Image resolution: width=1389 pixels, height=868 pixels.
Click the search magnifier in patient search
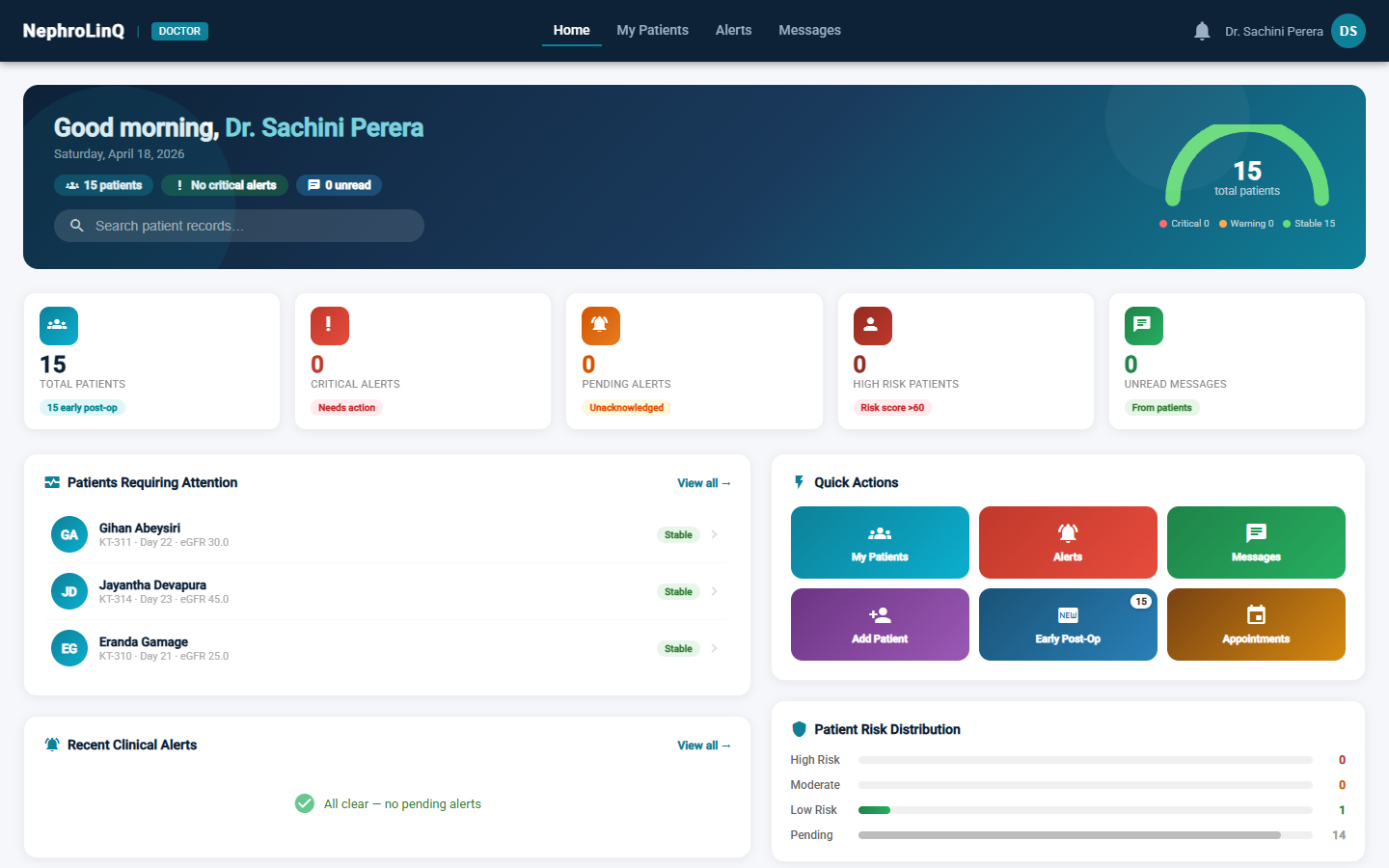[77, 225]
